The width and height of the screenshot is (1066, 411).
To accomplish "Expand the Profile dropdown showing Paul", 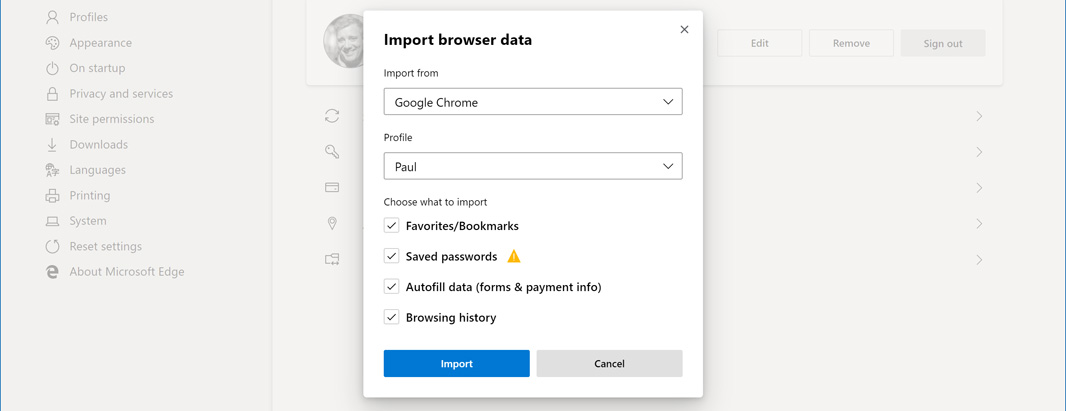I will (x=532, y=167).
